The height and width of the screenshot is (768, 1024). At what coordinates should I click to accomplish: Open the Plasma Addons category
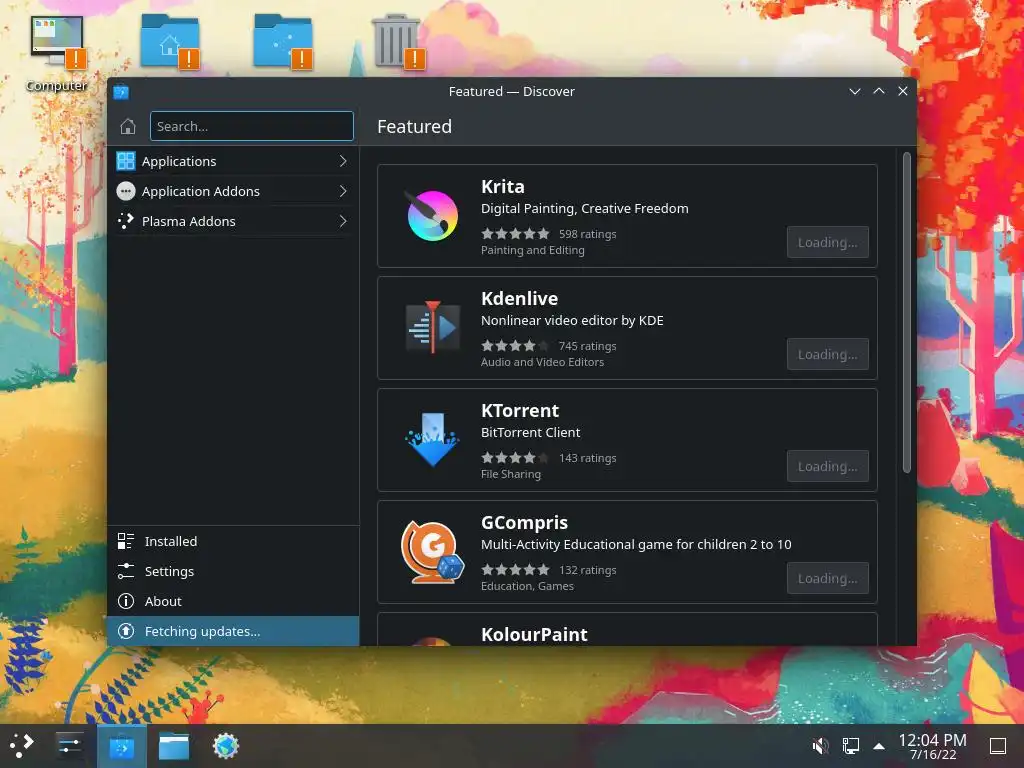[x=233, y=221]
